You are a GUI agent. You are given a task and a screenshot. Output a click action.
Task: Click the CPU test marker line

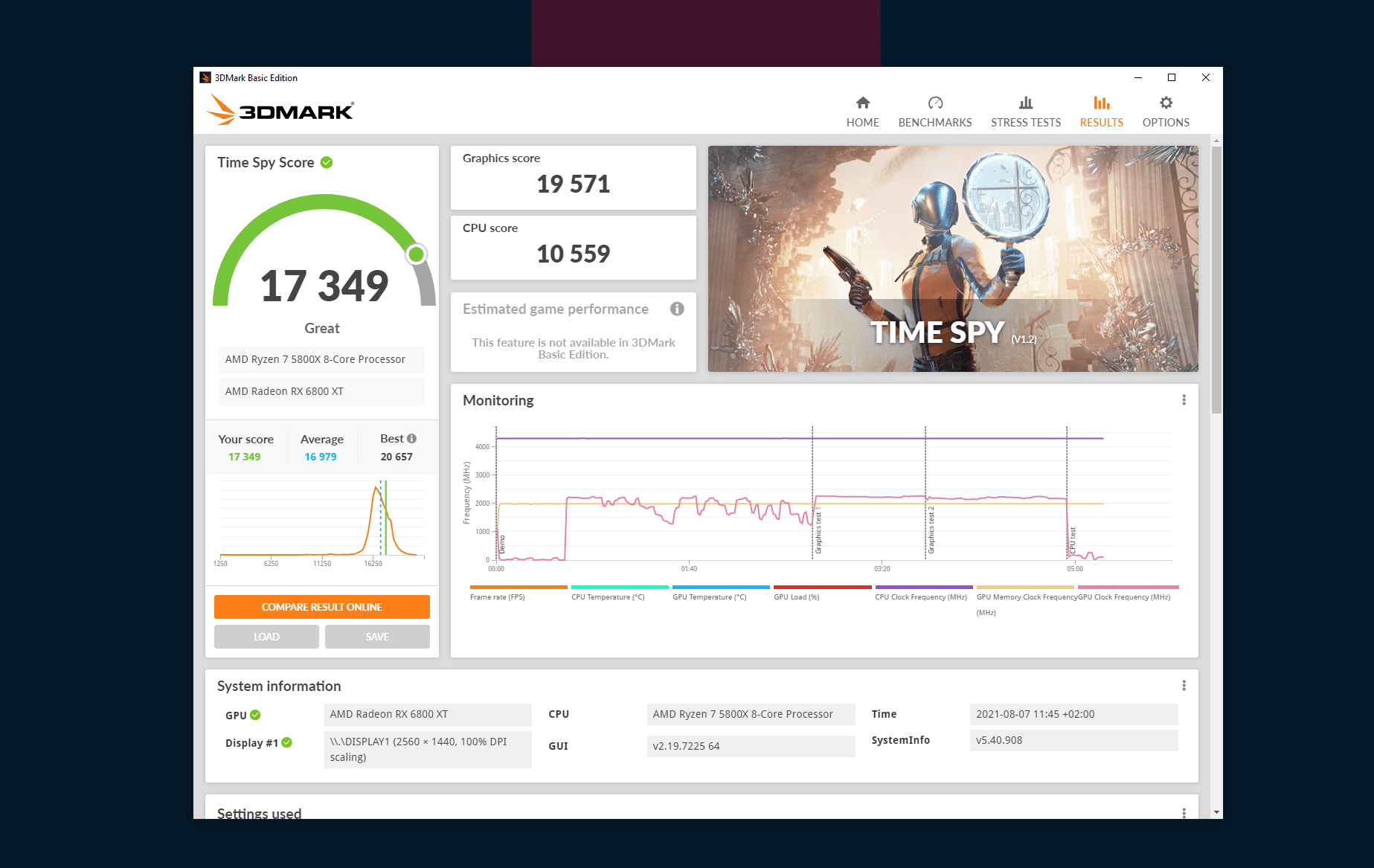[x=1067, y=492]
